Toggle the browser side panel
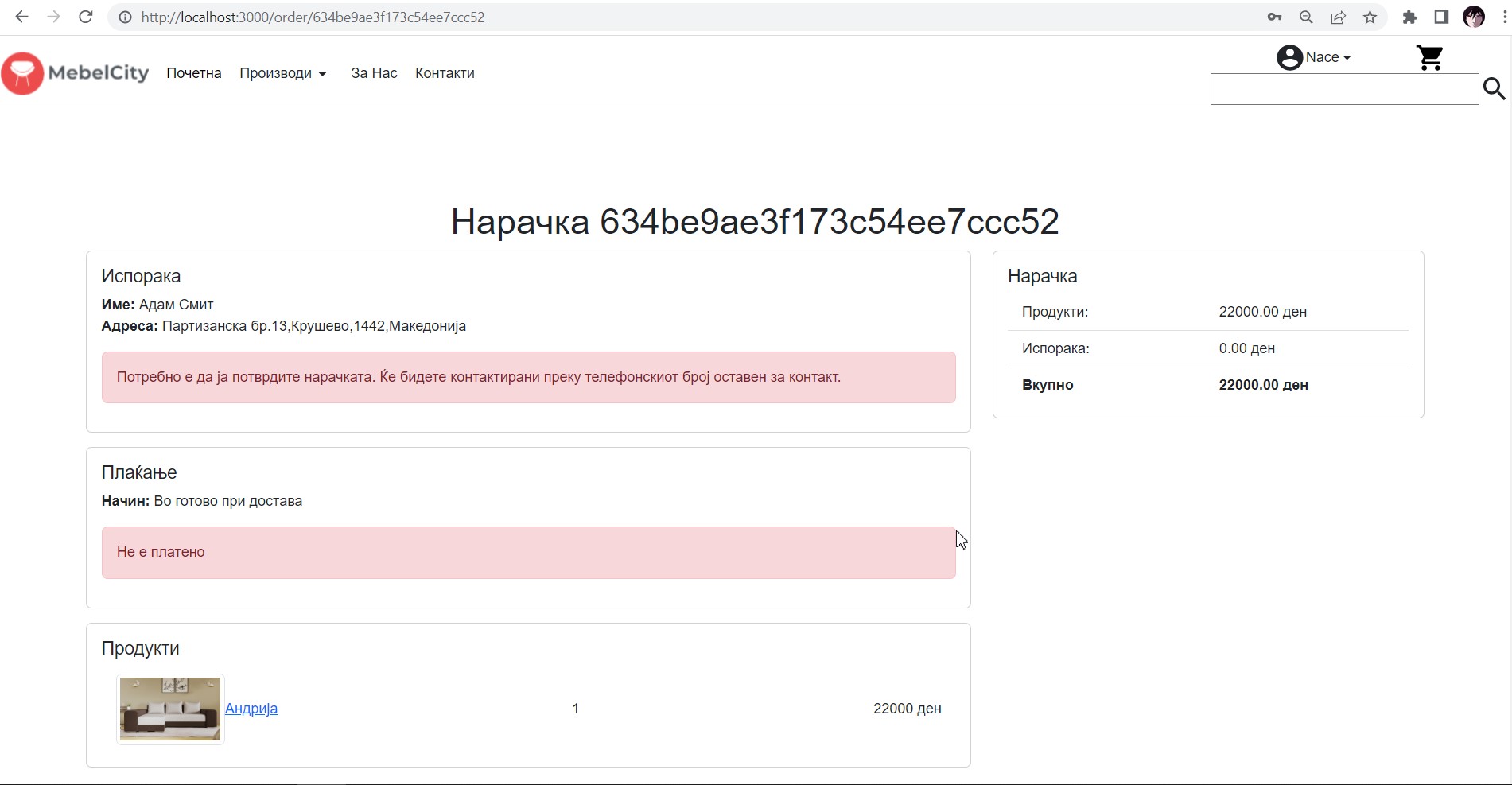Screen dimensions: 1512x785 [1441, 17]
